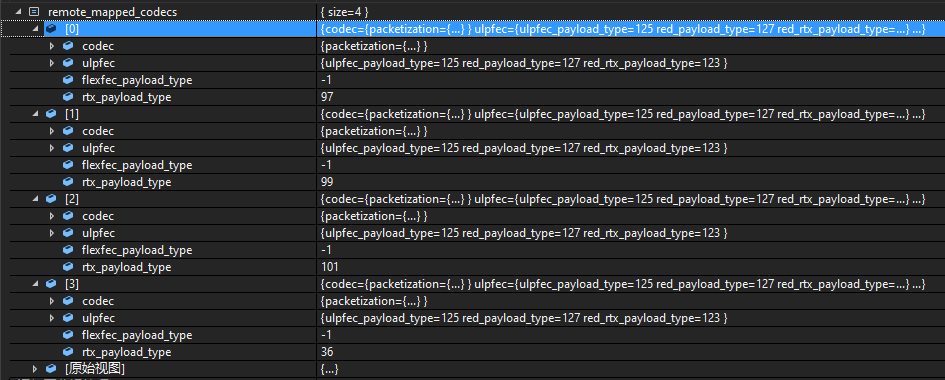Click the ulpfec field icon under [0]
This screenshot has height=380, width=945.
(x=68, y=63)
